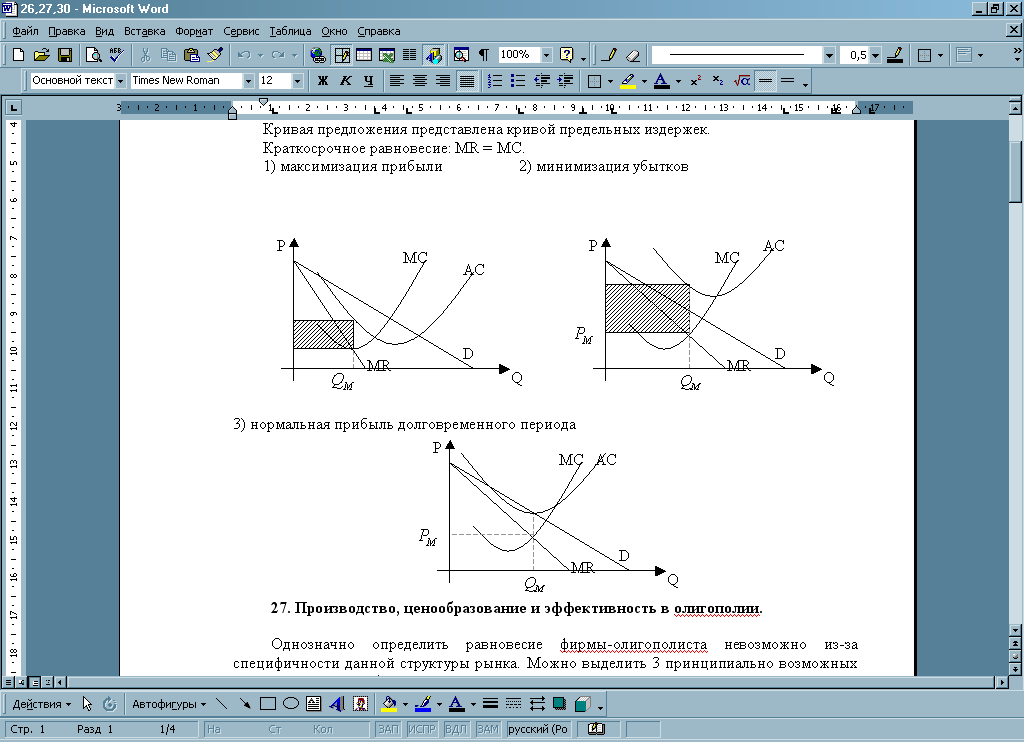This screenshot has width=1024, height=742.
Task: Click the Office Assistant help icon
Action: (567, 55)
